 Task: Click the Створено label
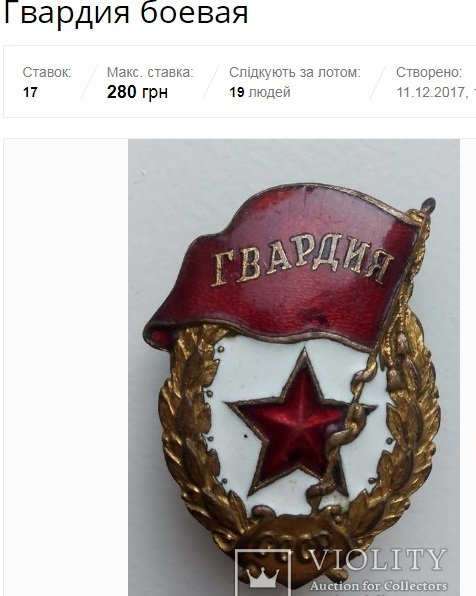pyautogui.click(x=429, y=72)
